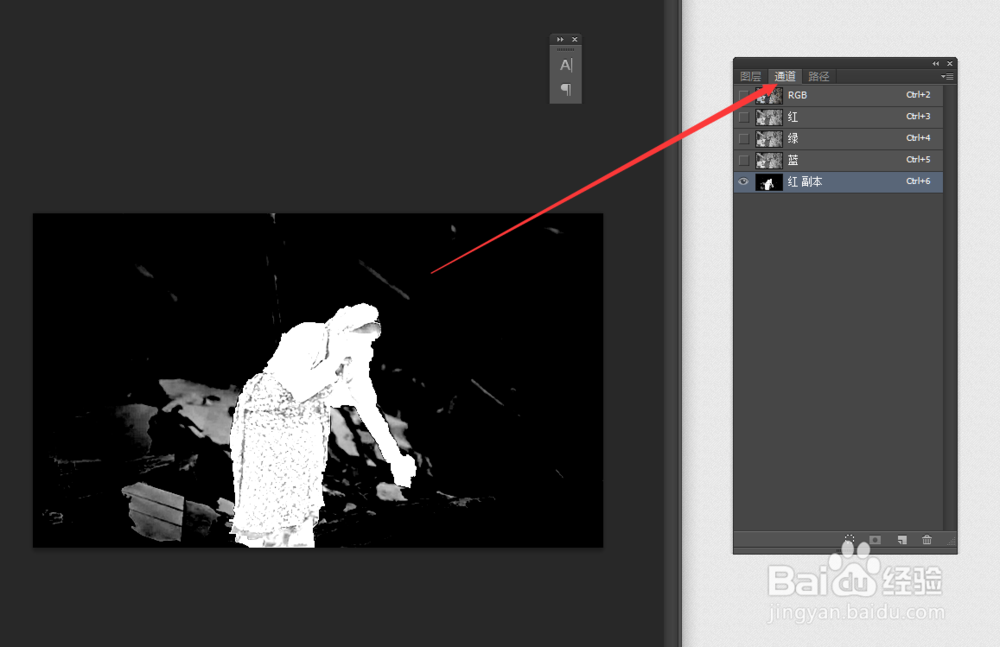Select the 绿 channel name

point(793,138)
